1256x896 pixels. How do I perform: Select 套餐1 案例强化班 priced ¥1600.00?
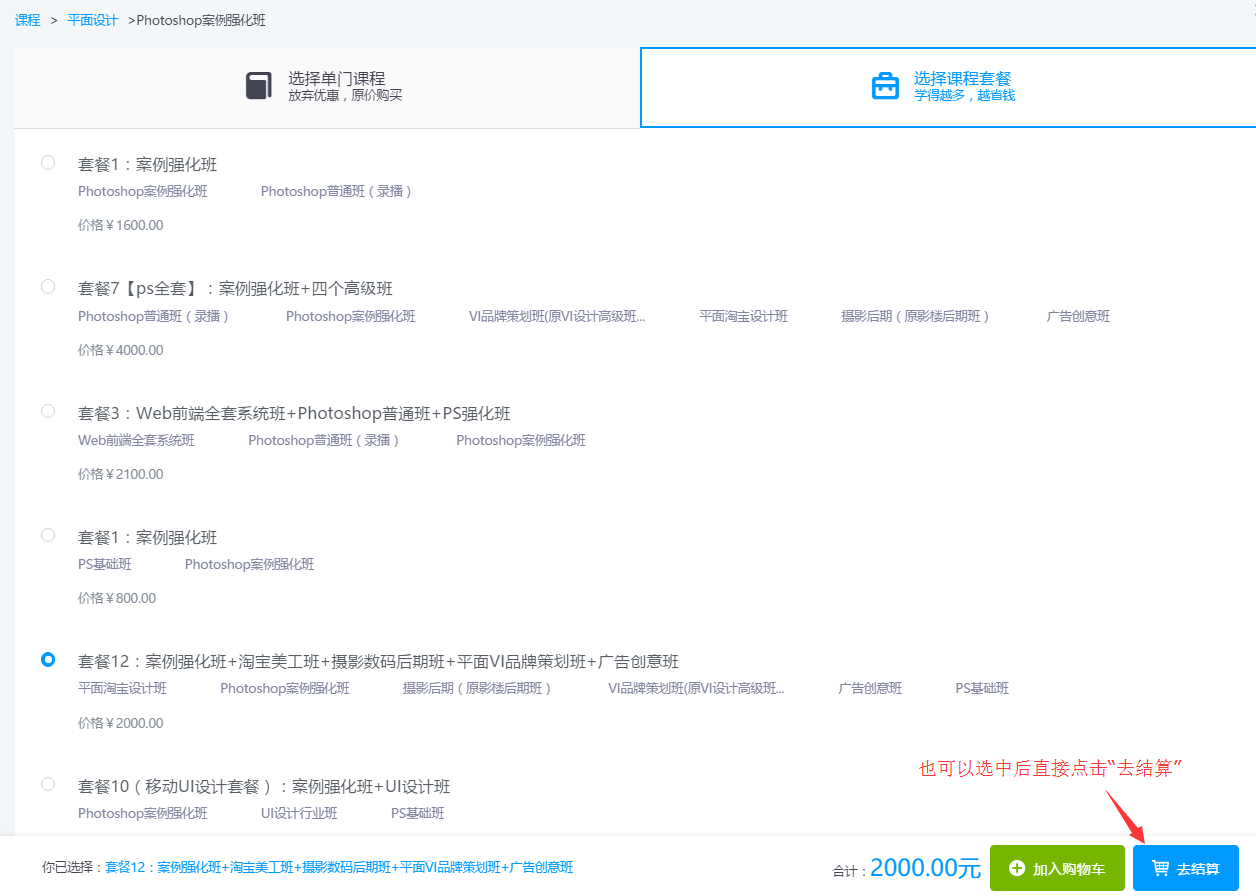tap(48, 163)
